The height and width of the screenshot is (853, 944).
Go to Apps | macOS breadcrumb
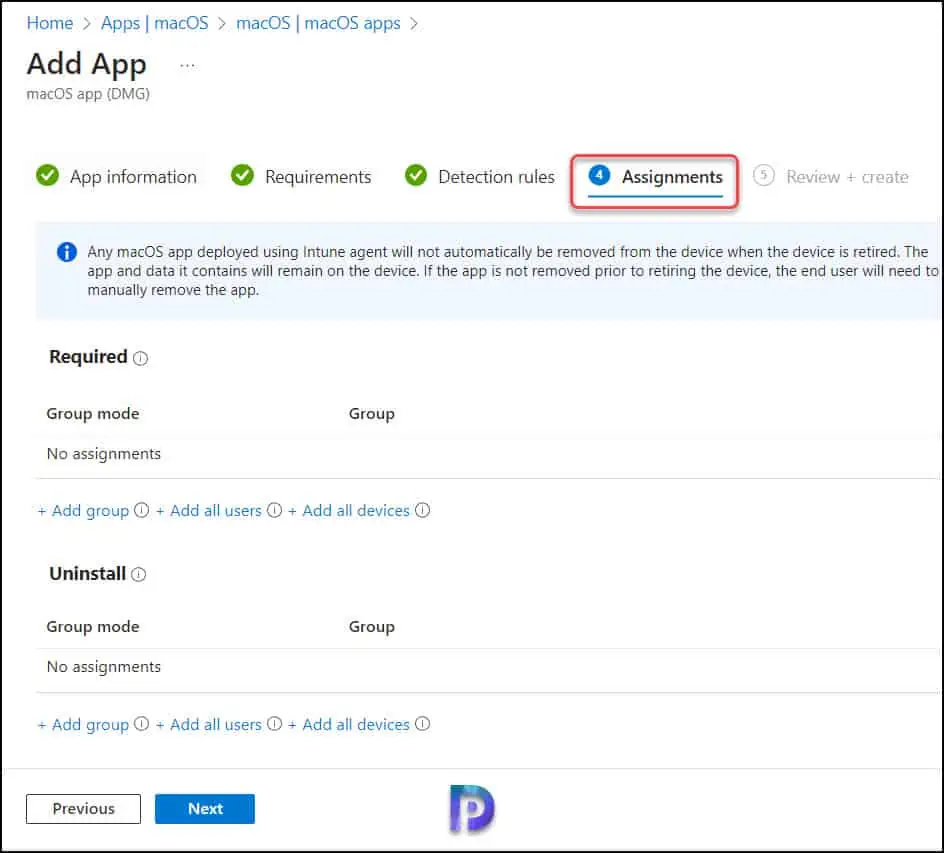[x=154, y=23]
